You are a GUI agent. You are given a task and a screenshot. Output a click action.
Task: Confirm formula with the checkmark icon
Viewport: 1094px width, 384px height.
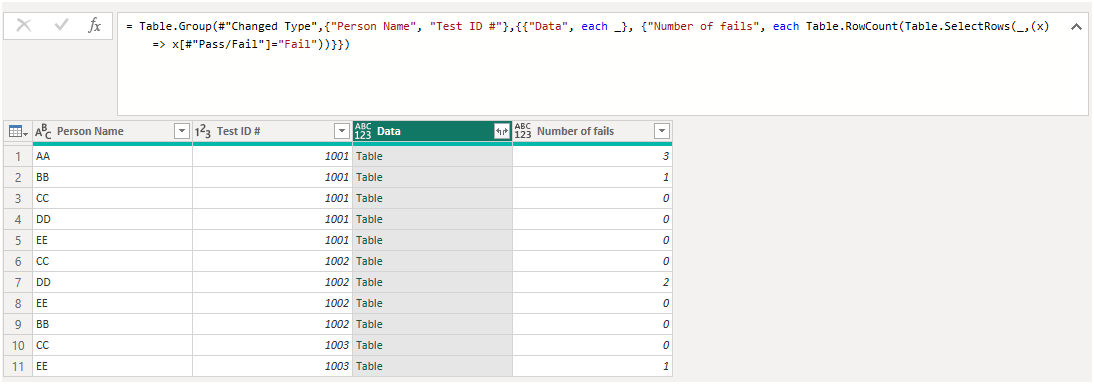tap(61, 26)
